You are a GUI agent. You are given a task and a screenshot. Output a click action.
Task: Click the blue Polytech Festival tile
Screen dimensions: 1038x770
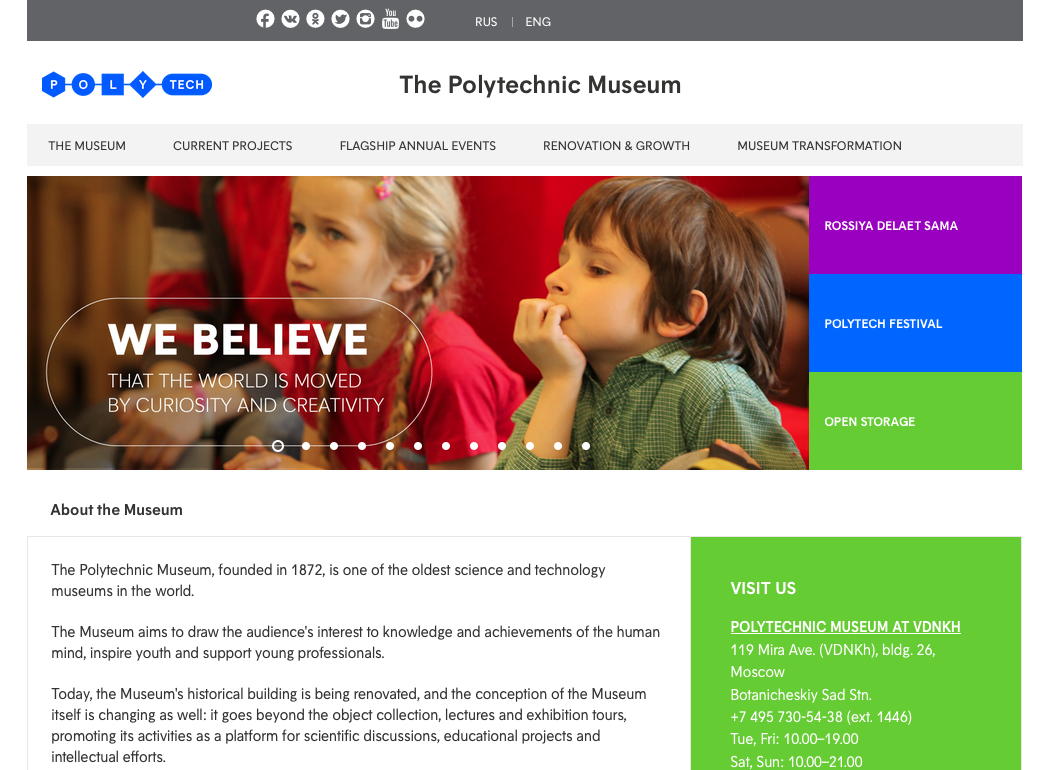pyautogui.click(x=915, y=324)
